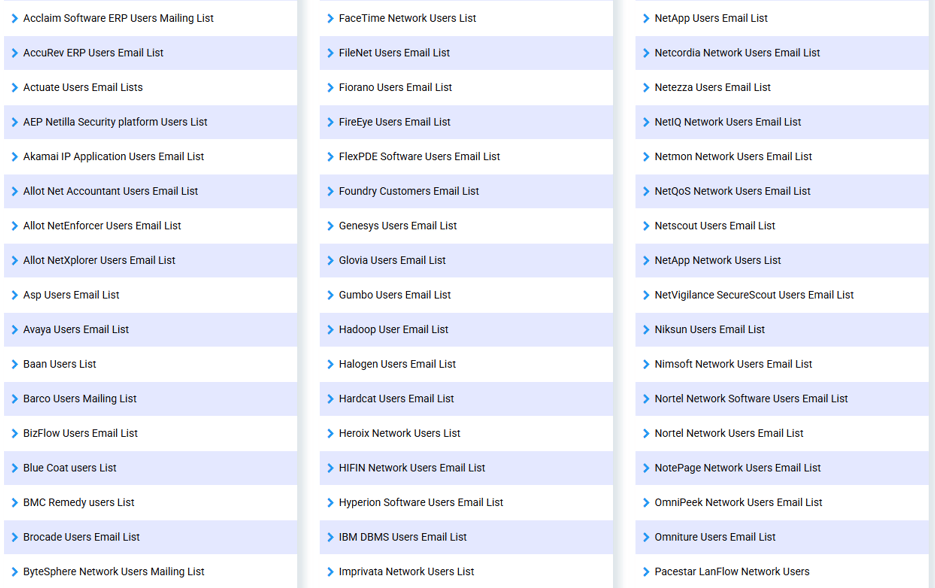Open Genesys Users Email List

[x=398, y=226]
